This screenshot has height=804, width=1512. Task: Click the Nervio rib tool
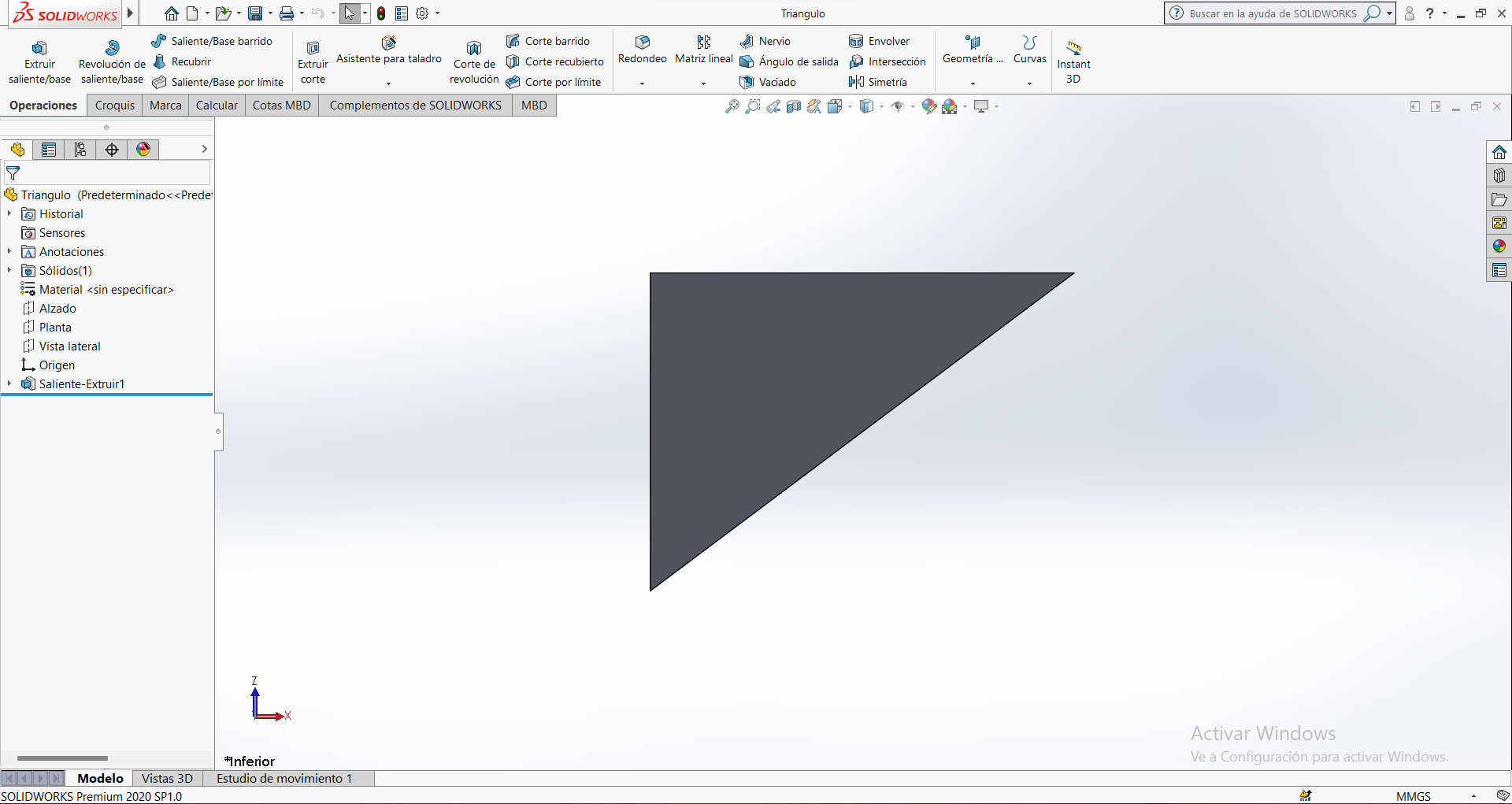[765, 41]
